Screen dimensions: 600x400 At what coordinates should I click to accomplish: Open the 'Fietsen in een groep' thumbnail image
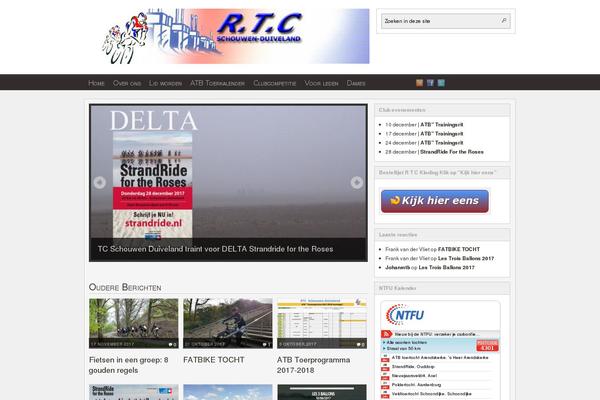pos(134,323)
